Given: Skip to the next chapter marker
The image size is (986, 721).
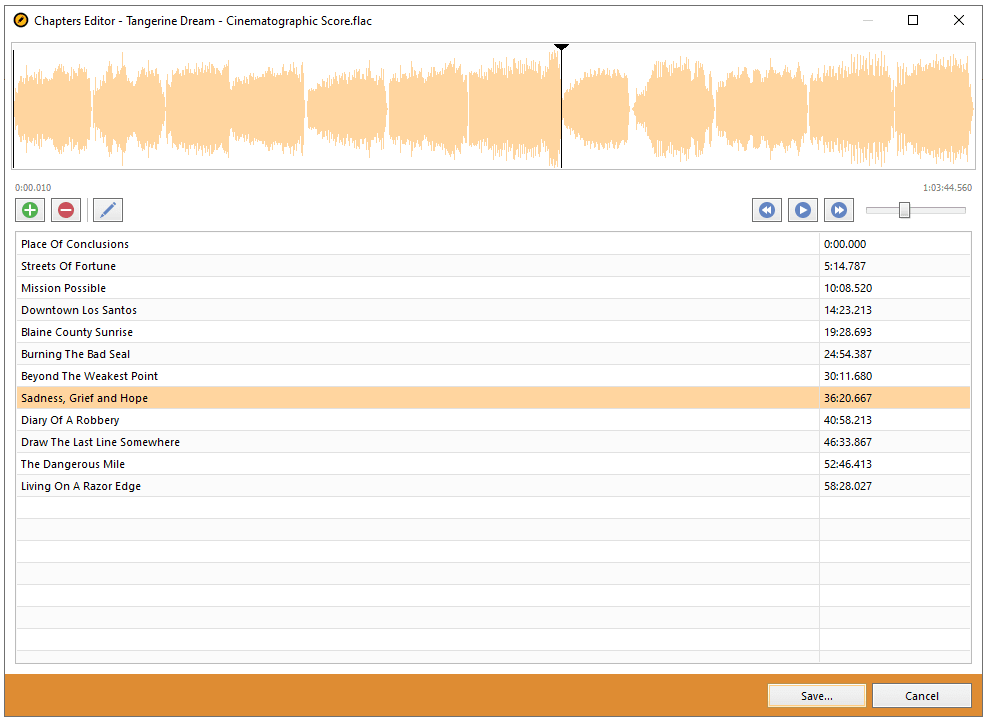Looking at the screenshot, I should (x=838, y=210).
